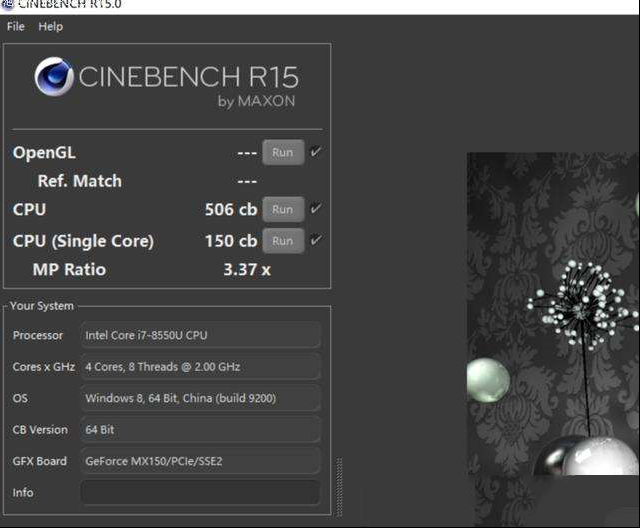Screen dimensions: 640x528
Task: Toggle the CPU (Single Core) checkmark
Action: coord(316,240)
